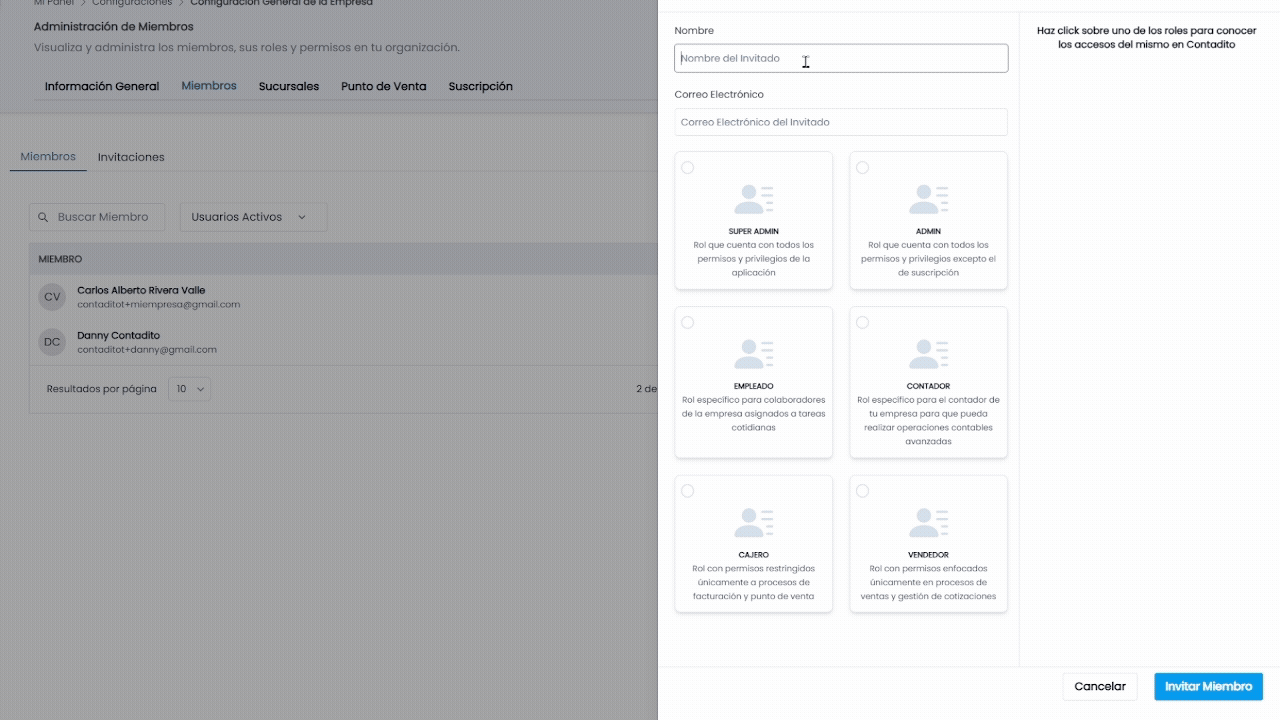Image resolution: width=1280 pixels, height=720 pixels.
Task: Click email contaditot+danny@gmail.com
Action: 147,350
